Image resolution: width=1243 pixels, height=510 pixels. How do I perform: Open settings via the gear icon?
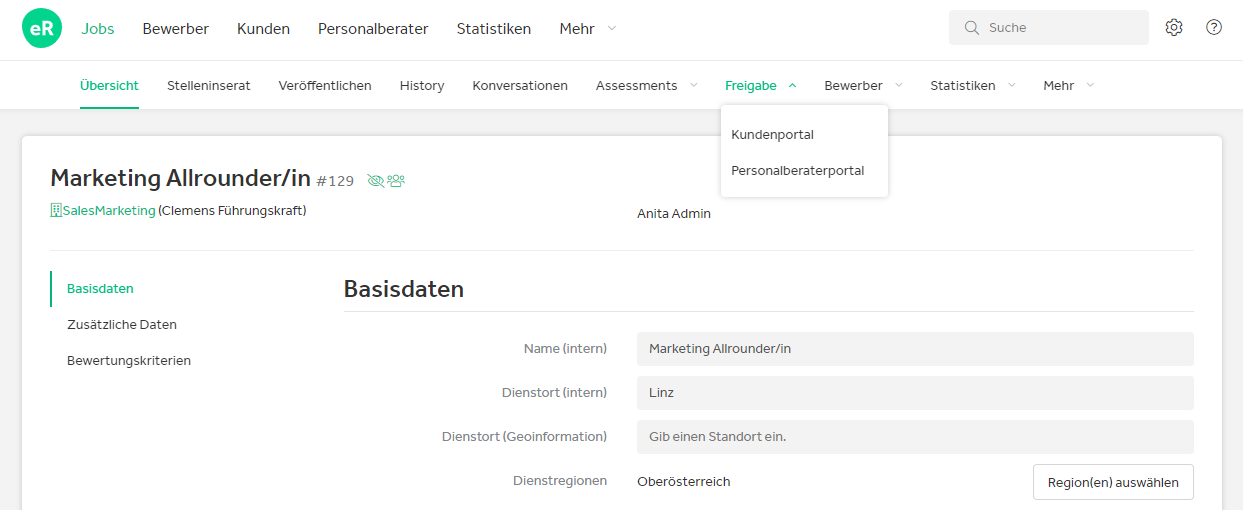click(x=1174, y=28)
